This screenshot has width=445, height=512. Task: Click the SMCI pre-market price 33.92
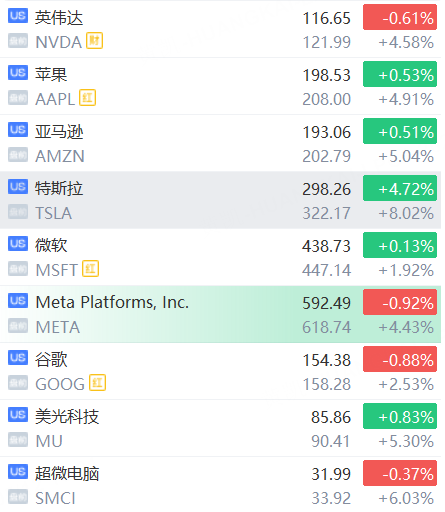tap(331, 498)
